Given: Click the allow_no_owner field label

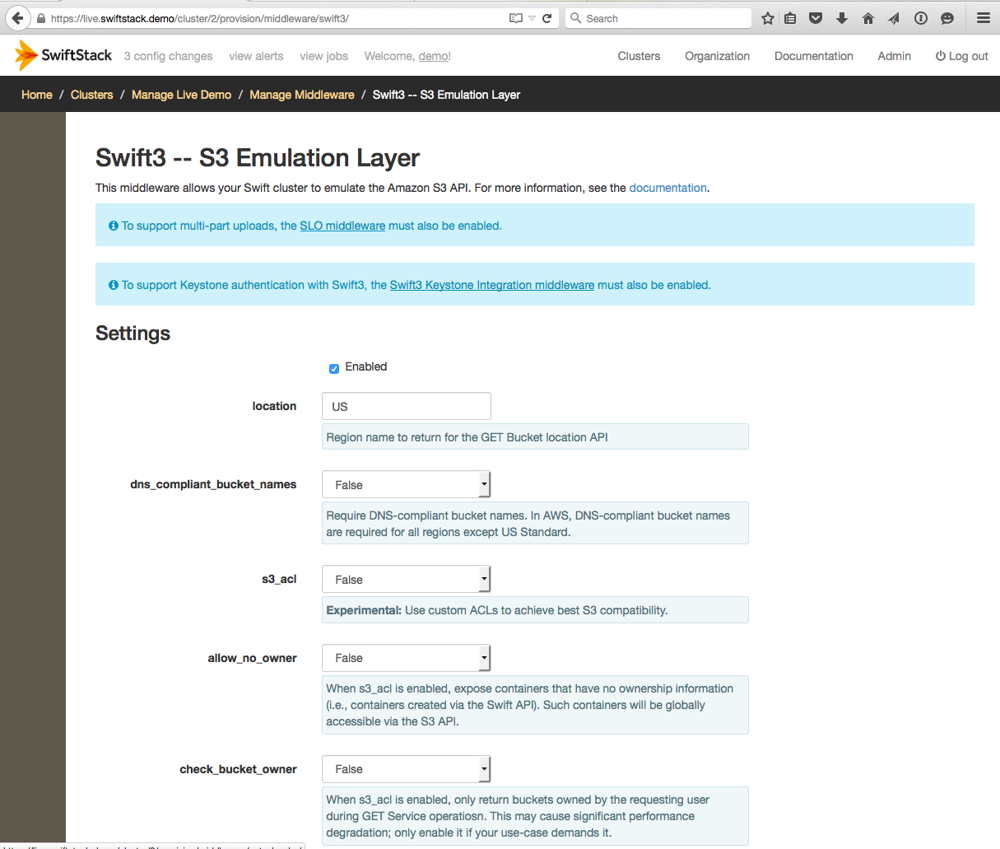Looking at the screenshot, I should pos(252,658).
